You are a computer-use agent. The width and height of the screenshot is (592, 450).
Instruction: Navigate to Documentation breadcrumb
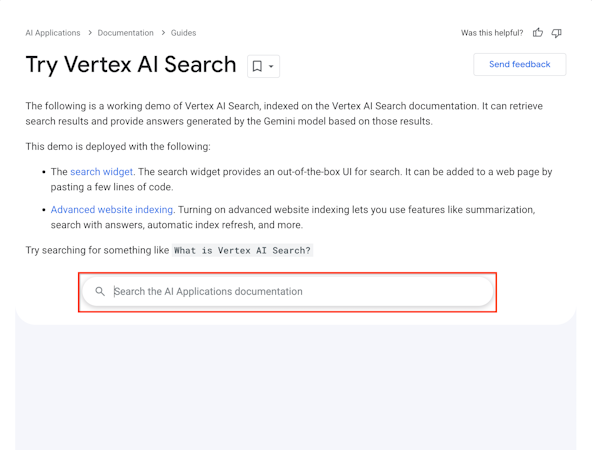click(125, 33)
